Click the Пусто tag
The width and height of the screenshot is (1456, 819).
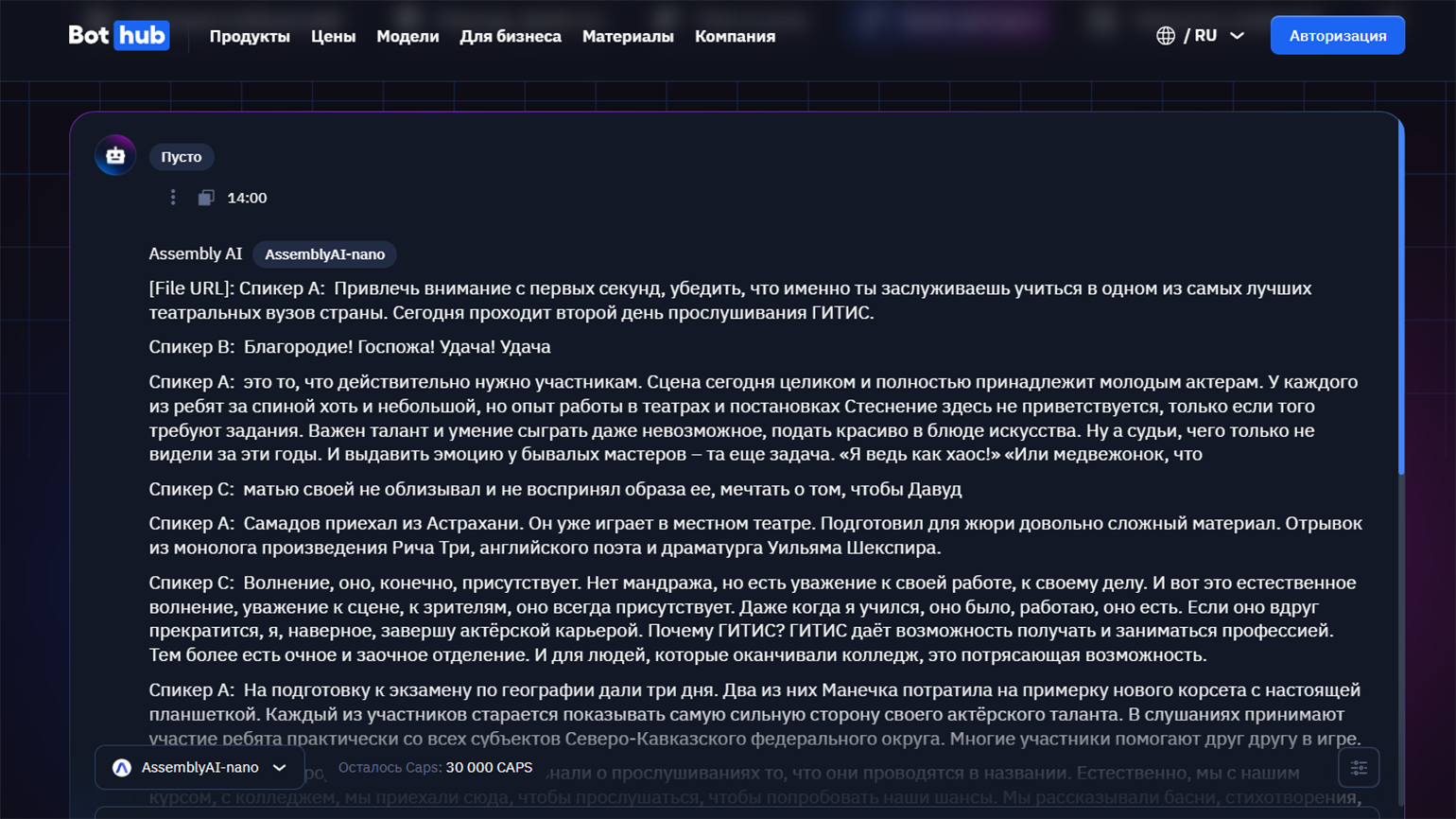tap(181, 157)
